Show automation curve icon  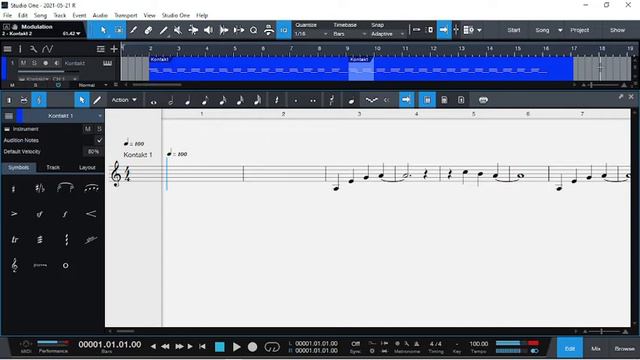[x=47, y=49]
